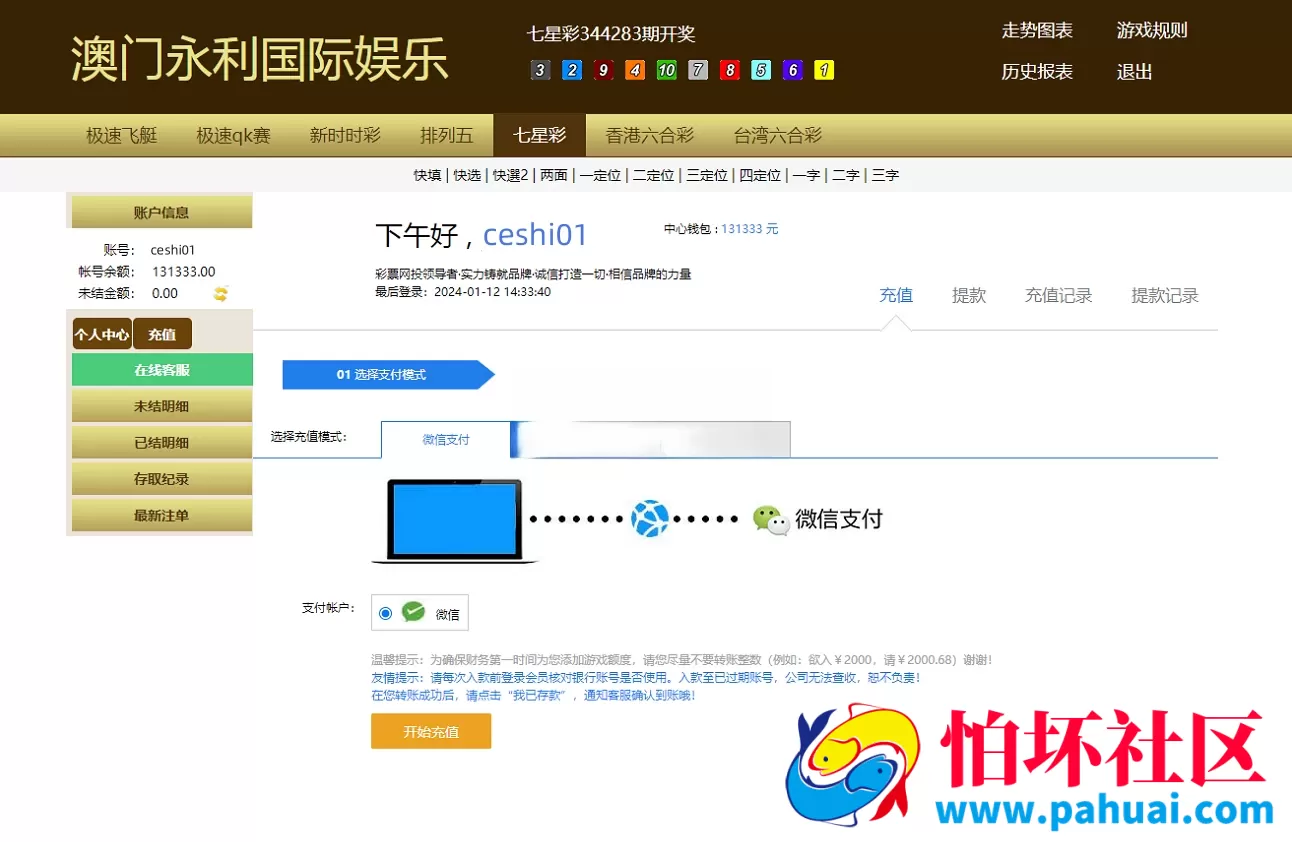Viewport: 1292px width, 842px height.
Task: Switch to the 提款 withdrawal tab
Action: coord(969,295)
